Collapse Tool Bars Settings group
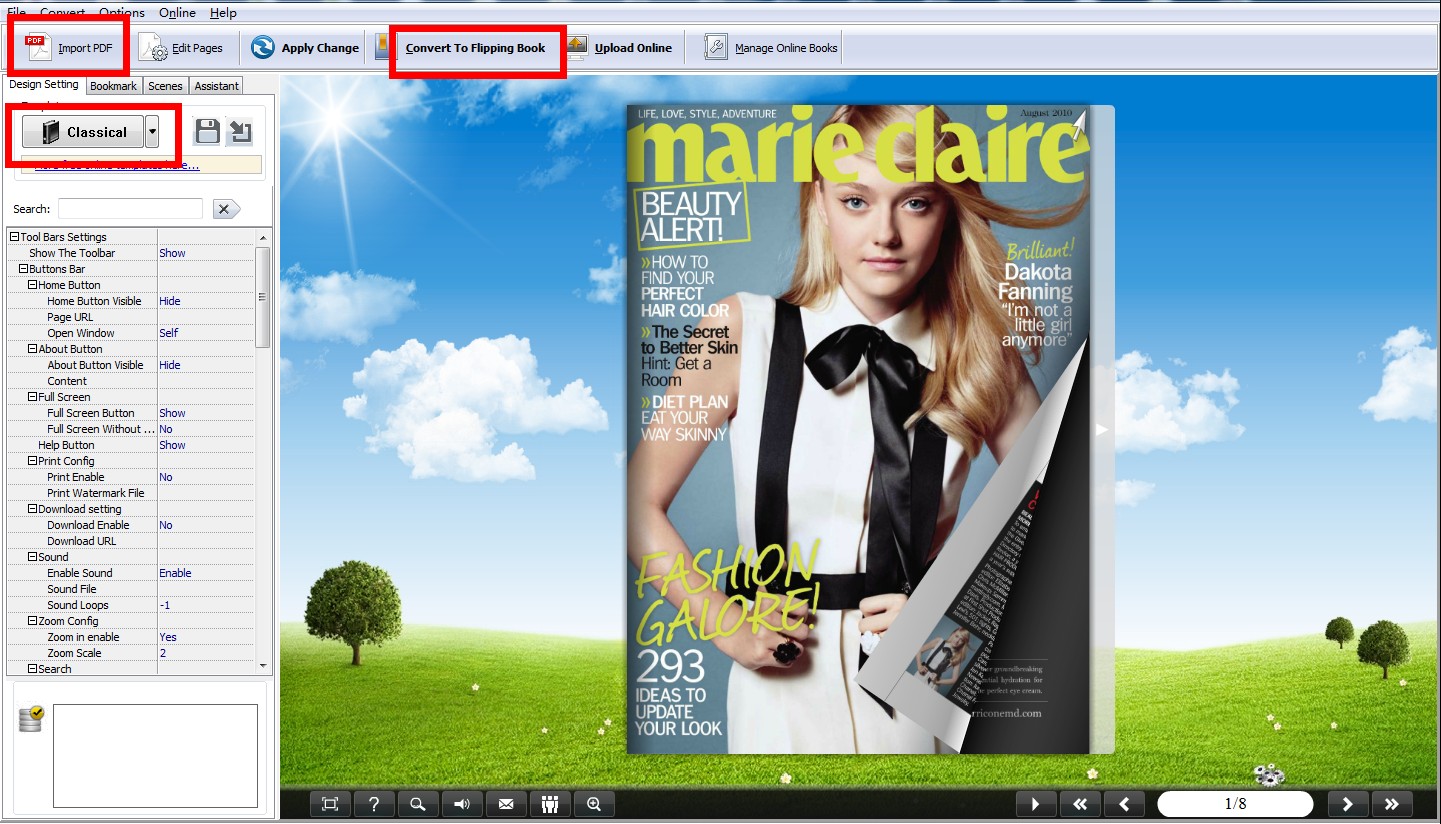The image size is (1441, 824). click(x=14, y=237)
